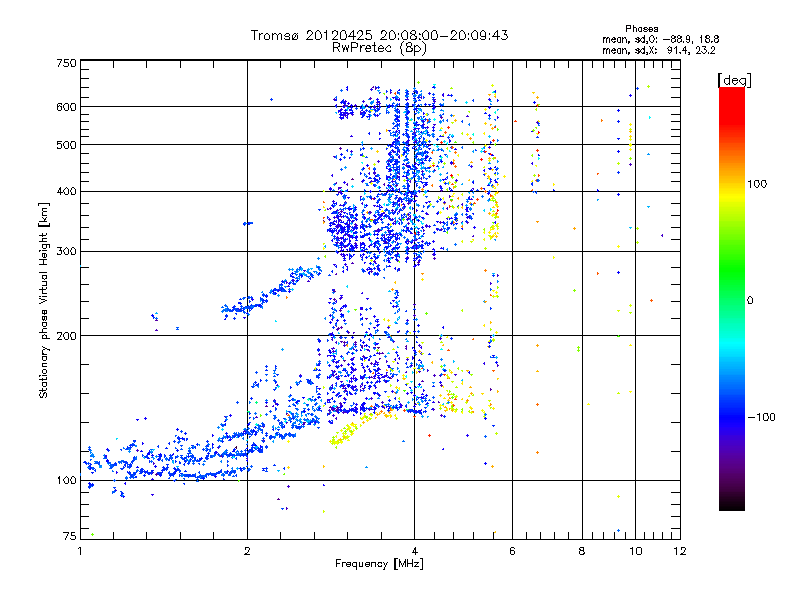Screen dimensions: 800x600
Task: Click the phase color scale bar
Action: (732, 299)
